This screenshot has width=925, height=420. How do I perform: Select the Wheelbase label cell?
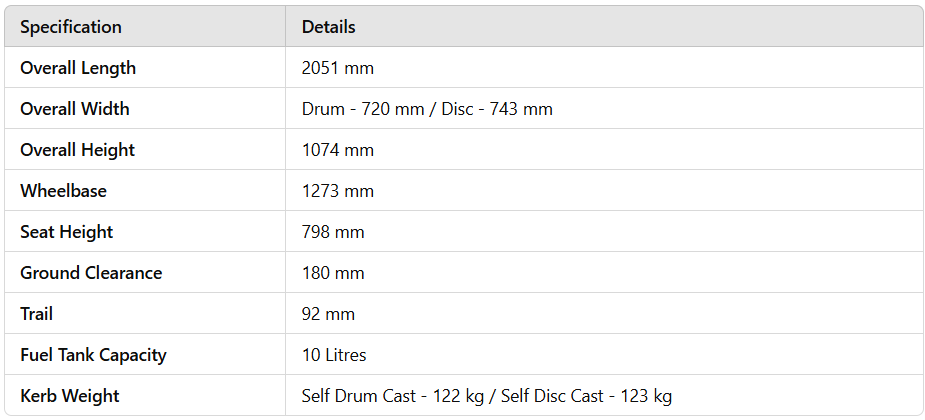(63, 191)
